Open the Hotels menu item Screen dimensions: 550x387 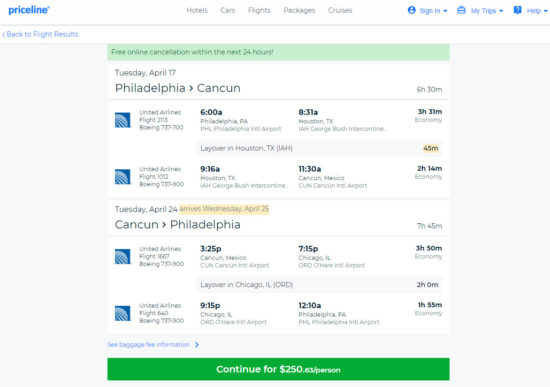point(197,11)
